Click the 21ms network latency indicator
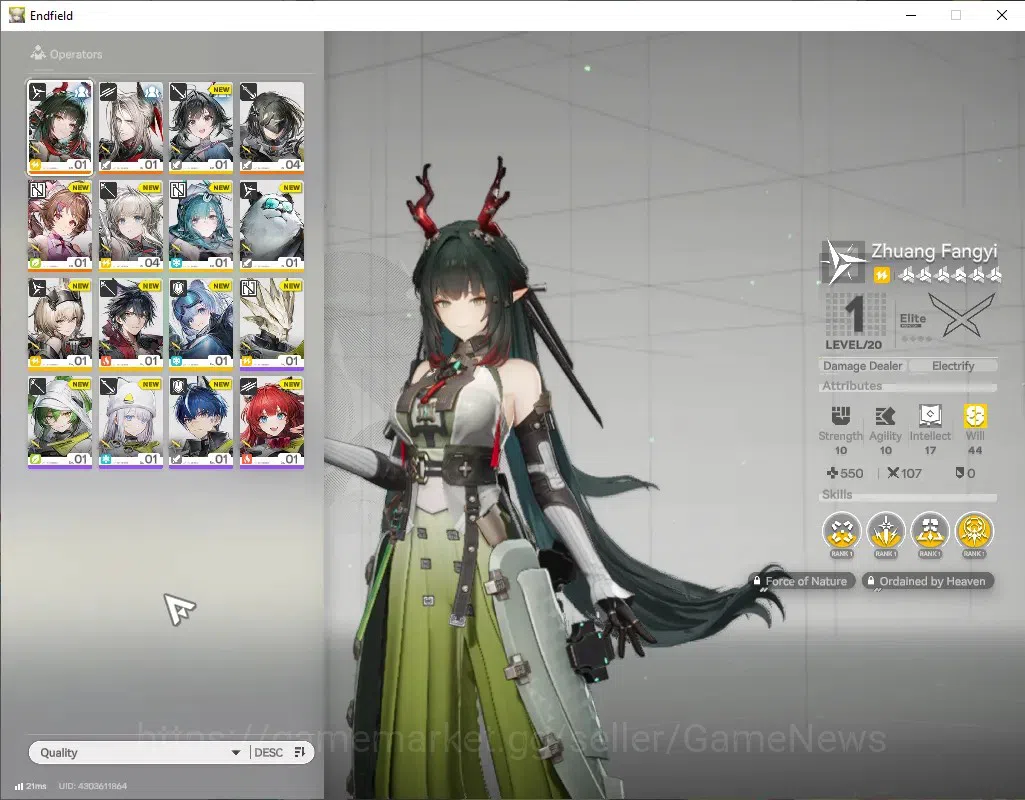The image size is (1025, 800). click(x=31, y=786)
